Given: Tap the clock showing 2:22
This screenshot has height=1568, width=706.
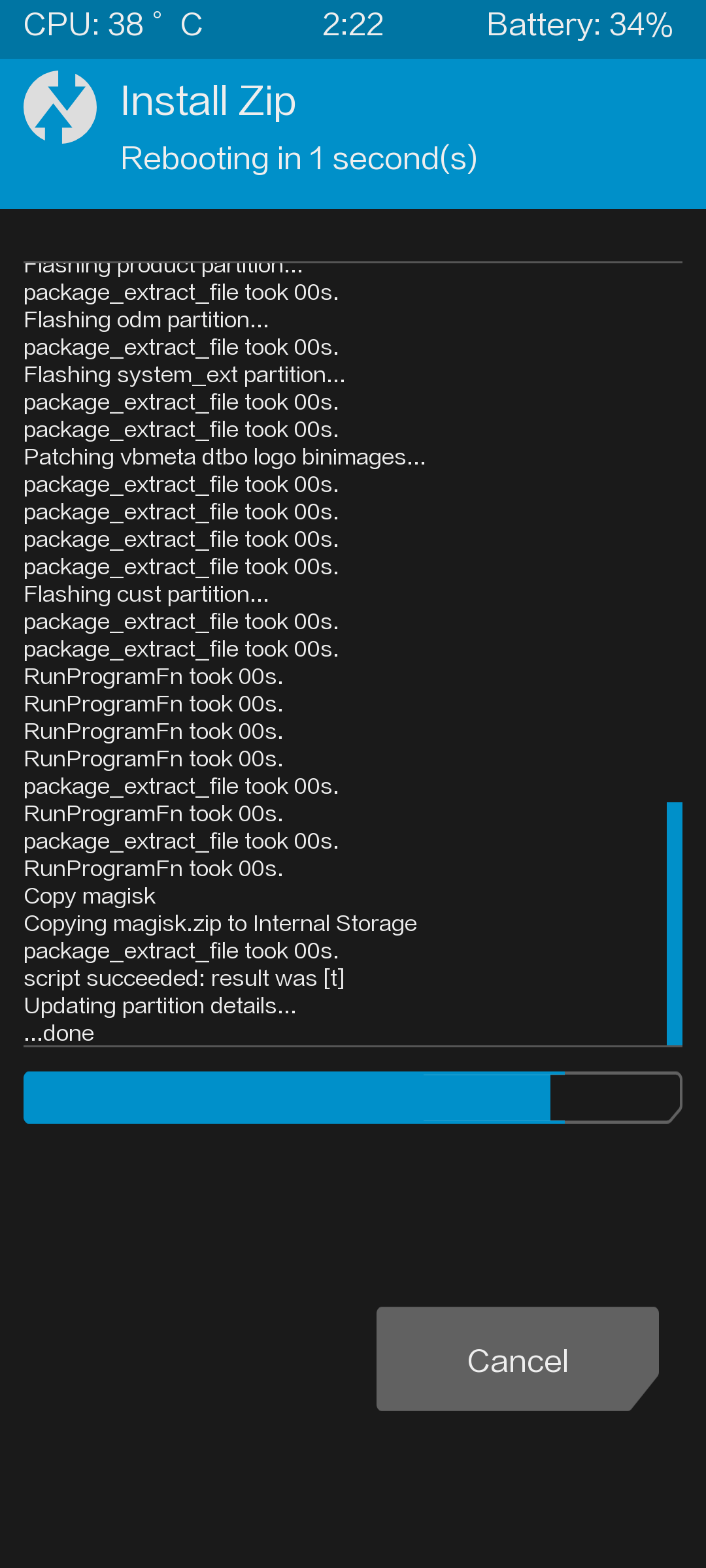Looking at the screenshot, I should point(353,25).
